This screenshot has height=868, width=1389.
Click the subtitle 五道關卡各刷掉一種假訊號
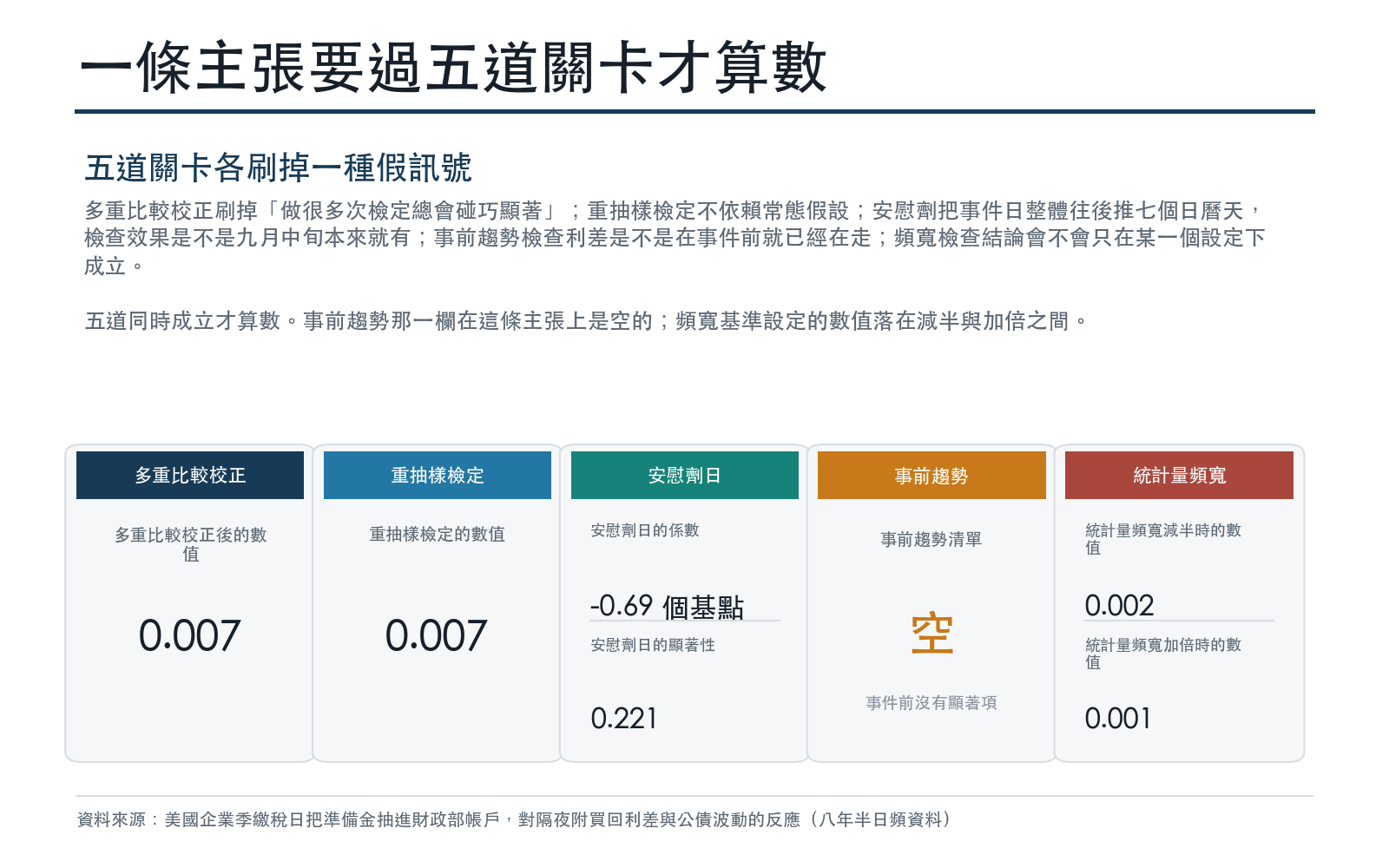click(x=278, y=168)
